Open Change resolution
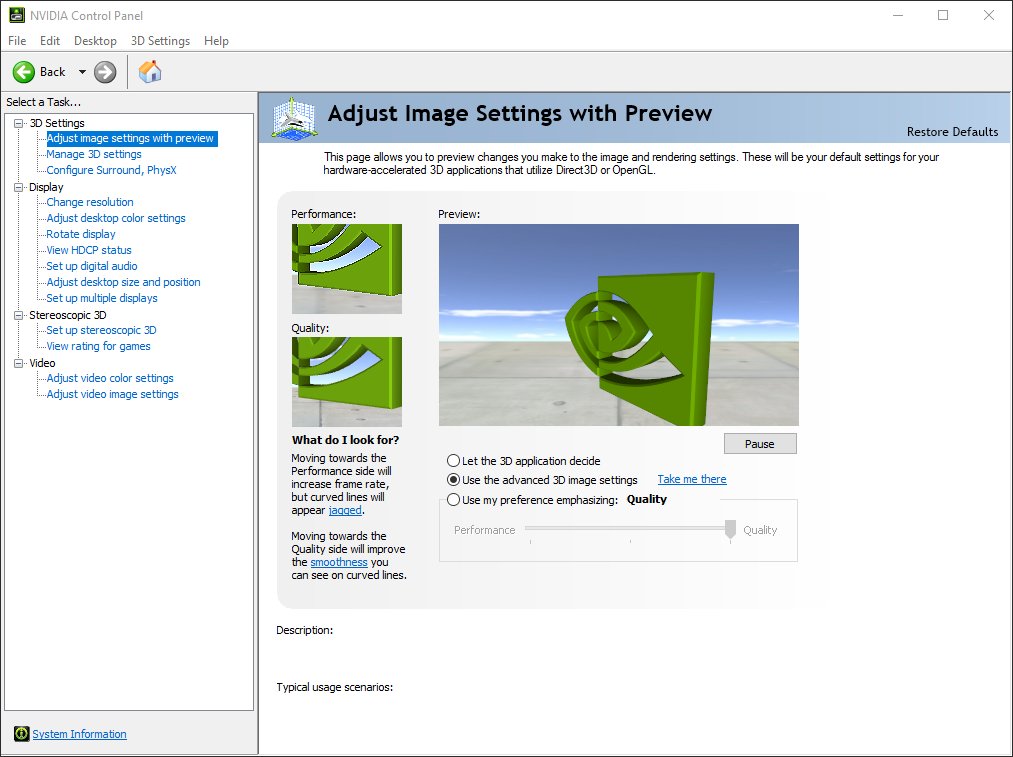Image resolution: width=1013 pixels, height=757 pixels. [x=90, y=202]
